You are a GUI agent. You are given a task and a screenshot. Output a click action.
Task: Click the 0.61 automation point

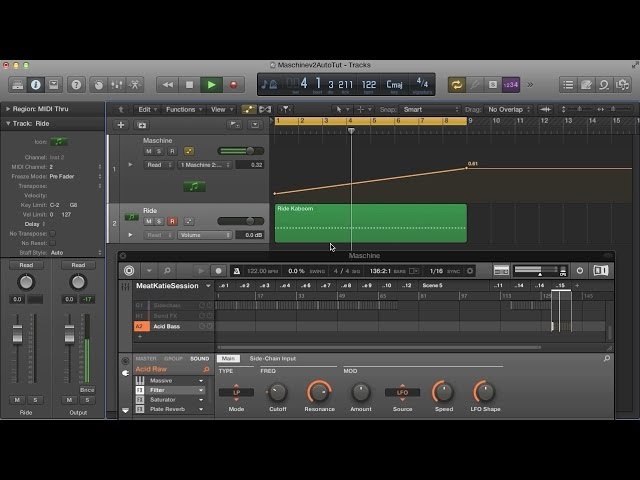coord(467,168)
